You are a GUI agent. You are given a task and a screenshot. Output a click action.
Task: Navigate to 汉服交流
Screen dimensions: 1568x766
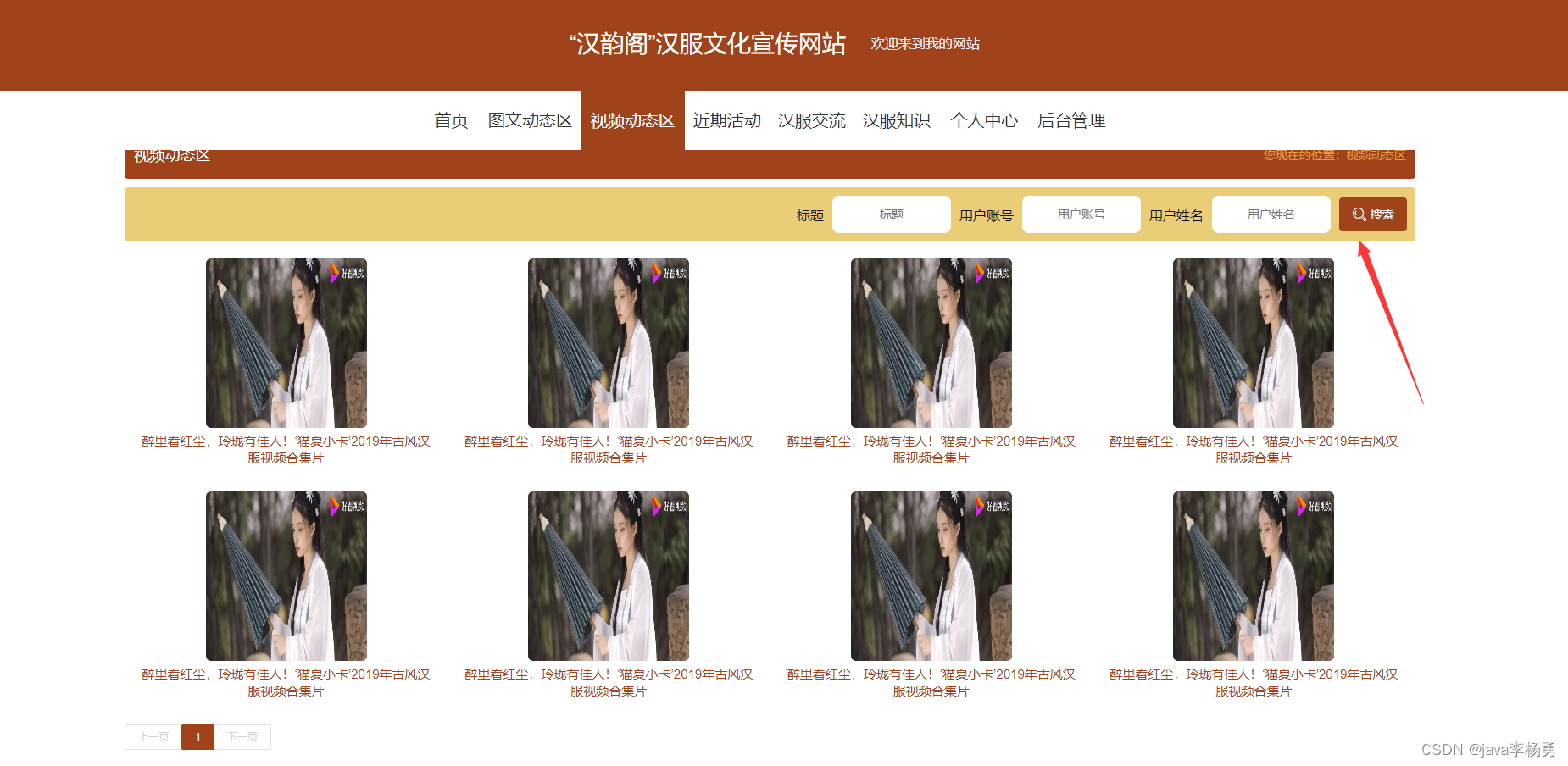point(812,120)
